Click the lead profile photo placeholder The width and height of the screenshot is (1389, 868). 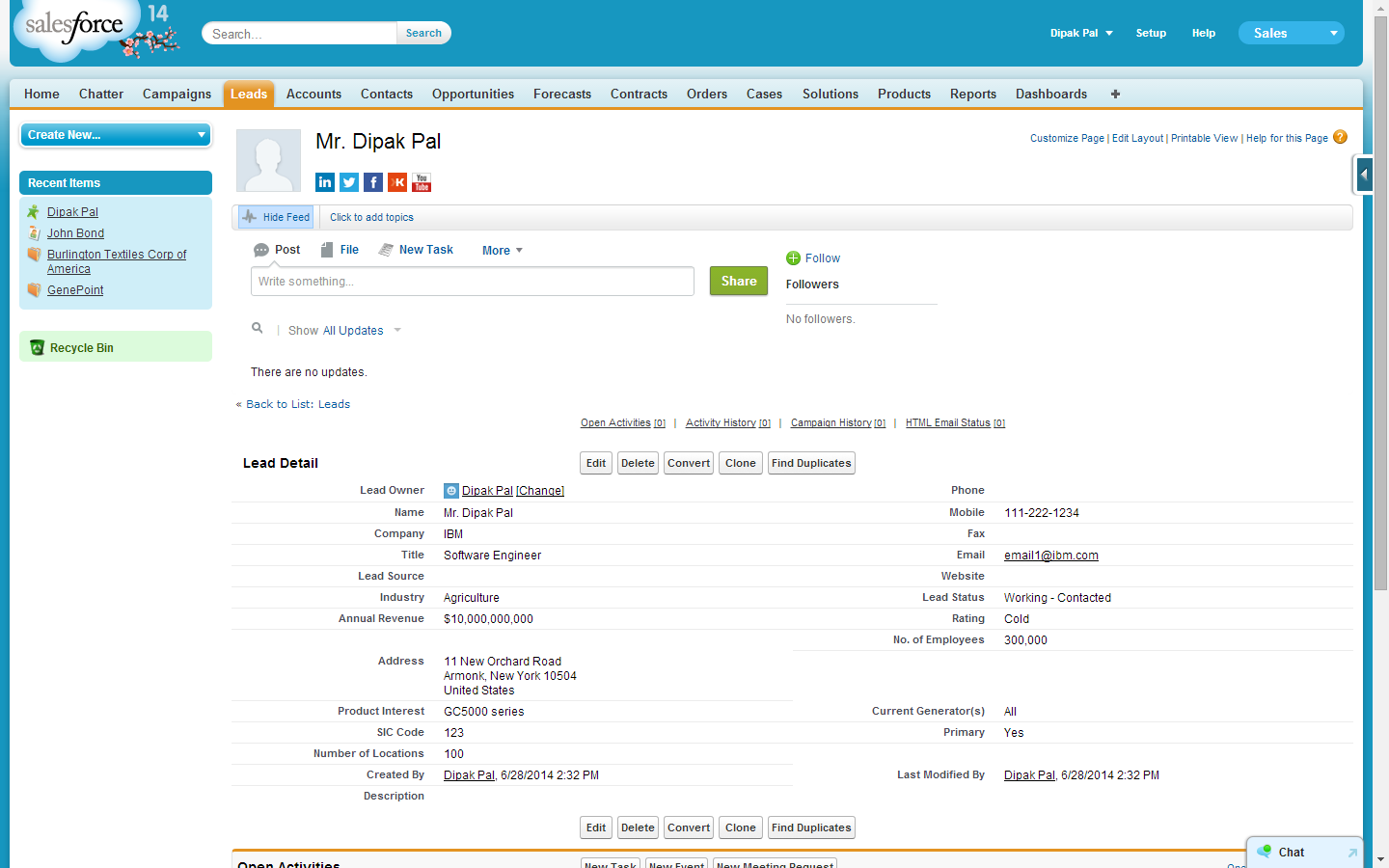point(268,160)
